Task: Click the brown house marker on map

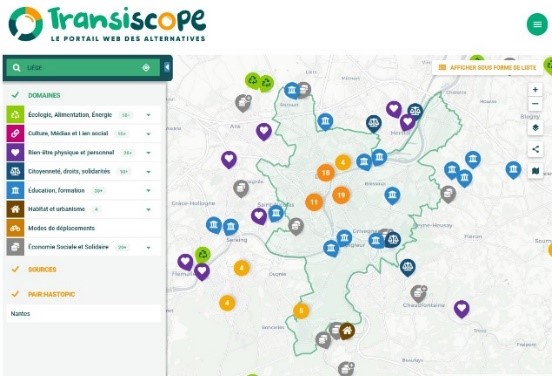Action: point(347,331)
